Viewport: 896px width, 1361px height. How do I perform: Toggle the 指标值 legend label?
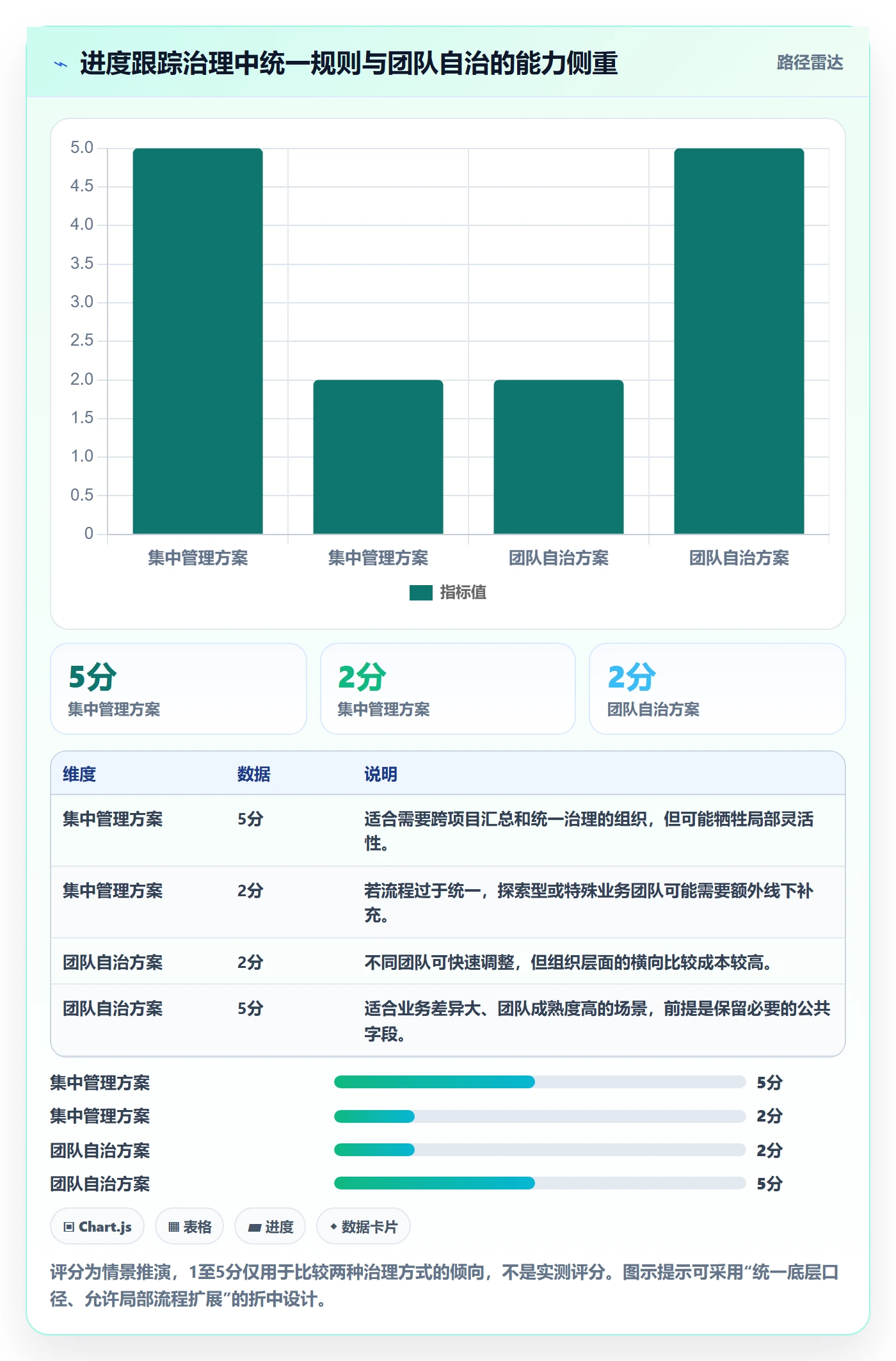(463, 593)
